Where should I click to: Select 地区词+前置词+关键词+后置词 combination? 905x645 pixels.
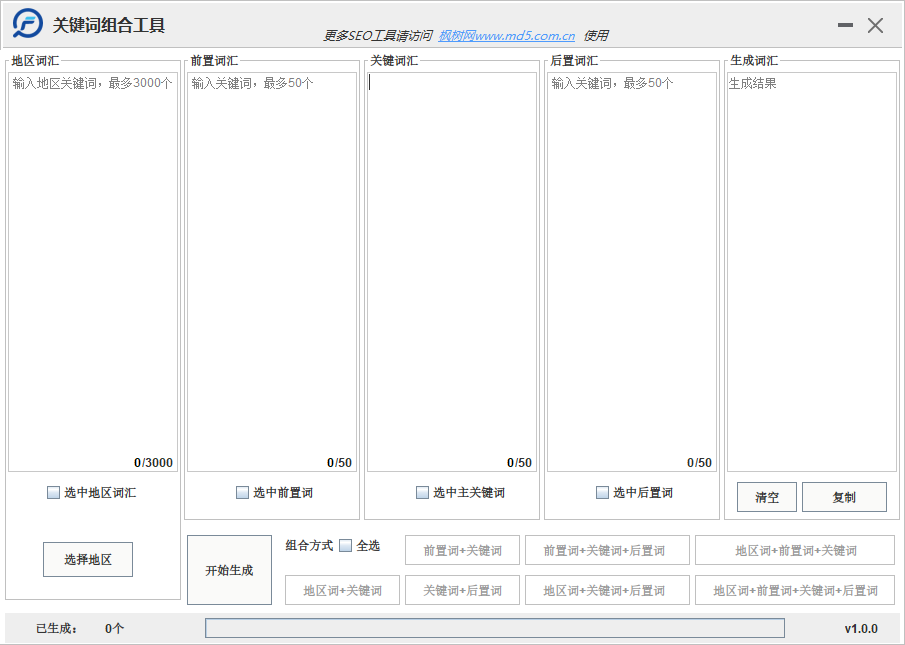(x=795, y=590)
